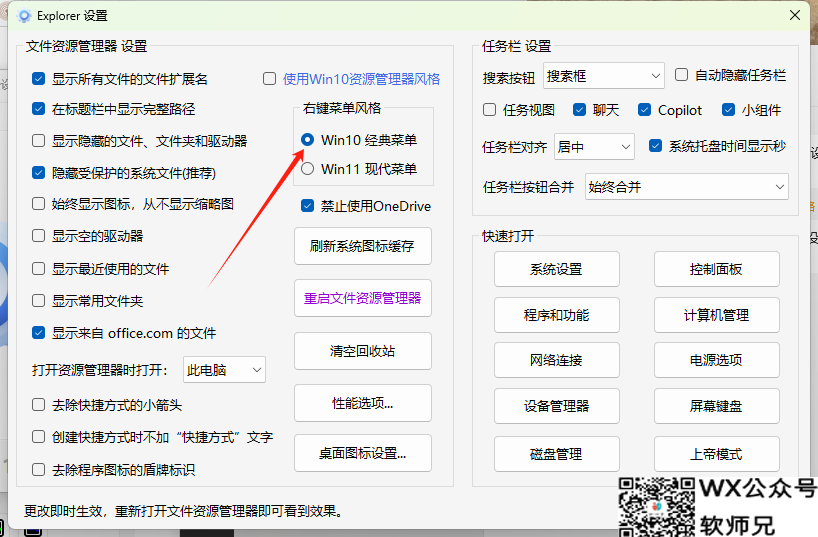Enable 自动隐藏任务栏 checkbox
The width and height of the screenshot is (818, 537).
pyautogui.click(x=681, y=75)
